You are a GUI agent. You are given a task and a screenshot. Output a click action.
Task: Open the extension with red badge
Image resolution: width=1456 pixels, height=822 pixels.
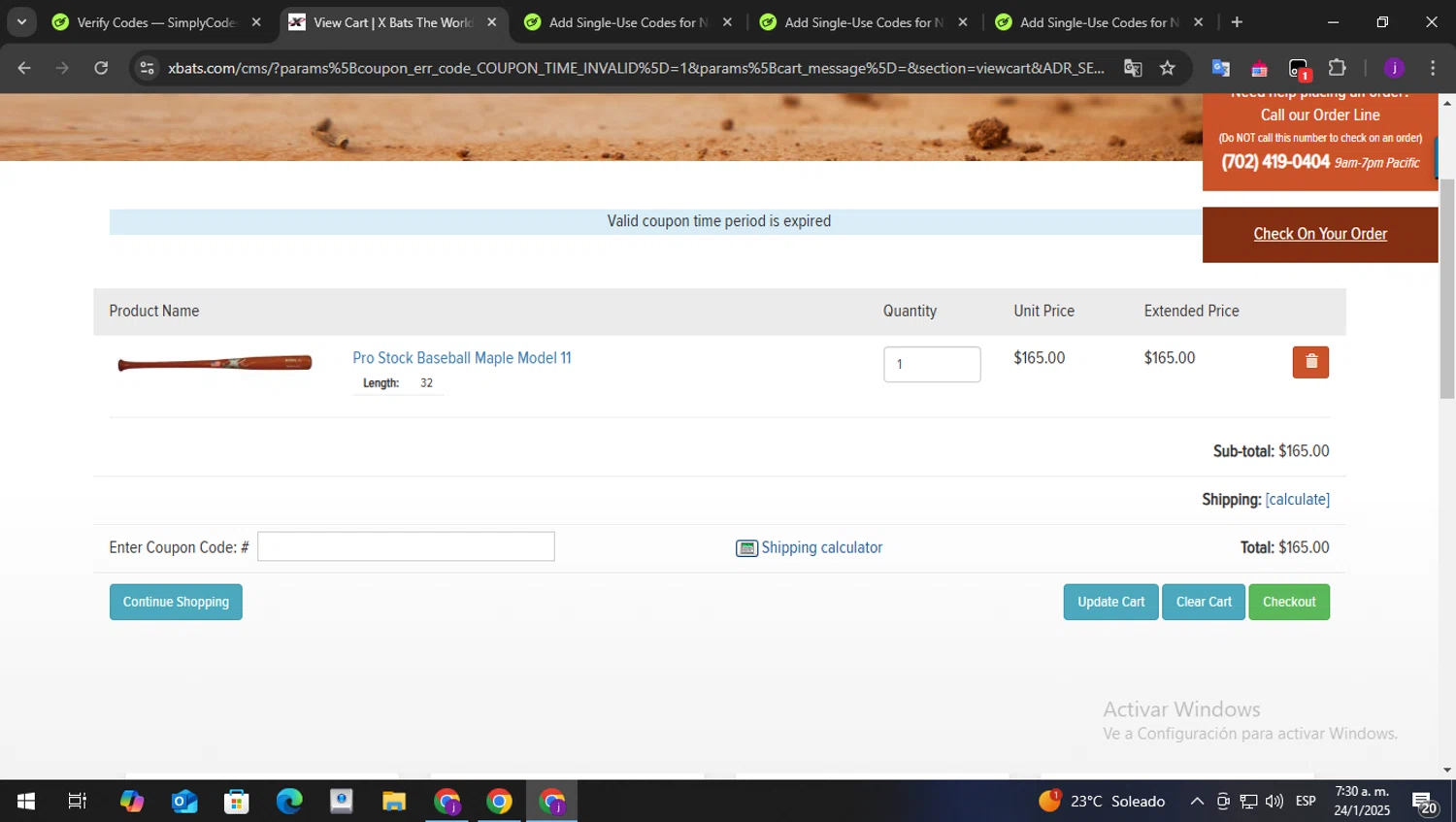(1299, 69)
